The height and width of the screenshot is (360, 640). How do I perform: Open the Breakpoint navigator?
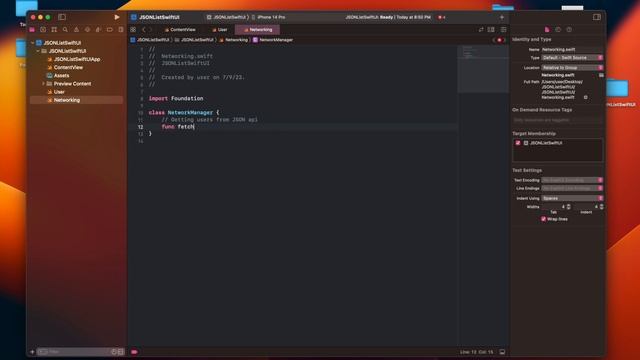pos(109,30)
